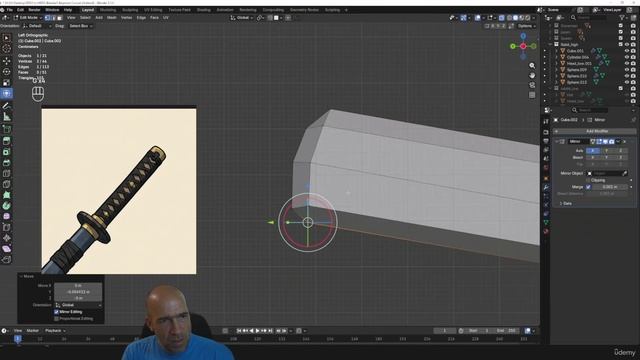Open the Modifier properties wrench tab

[546, 187]
